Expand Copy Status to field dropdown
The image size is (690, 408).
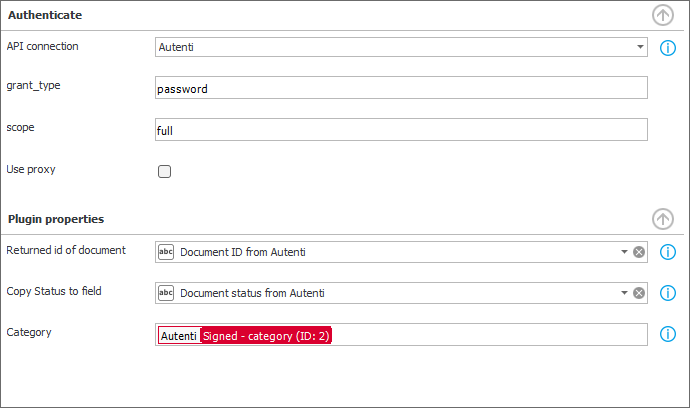624,293
